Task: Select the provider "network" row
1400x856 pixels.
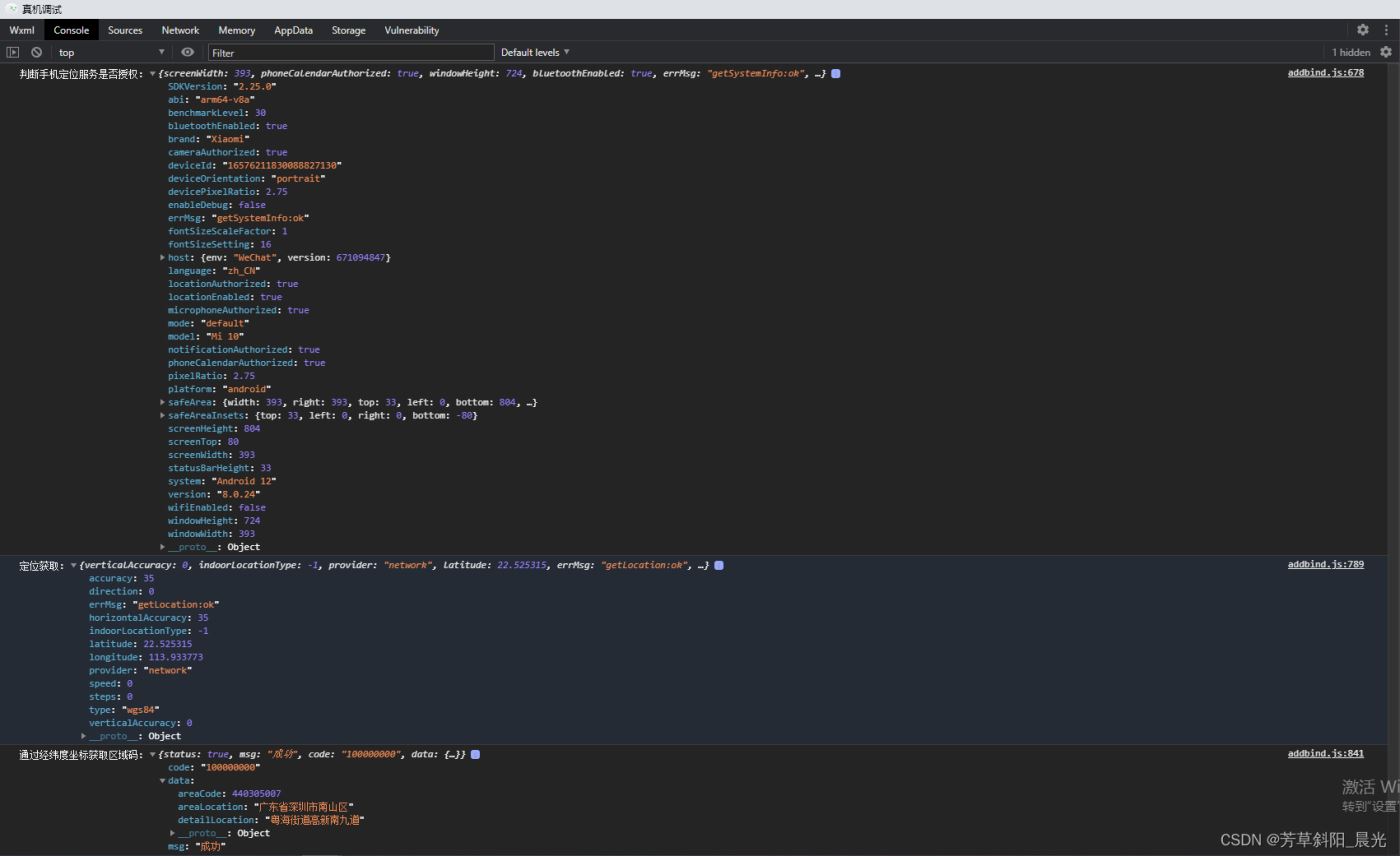Action: (x=140, y=670)
